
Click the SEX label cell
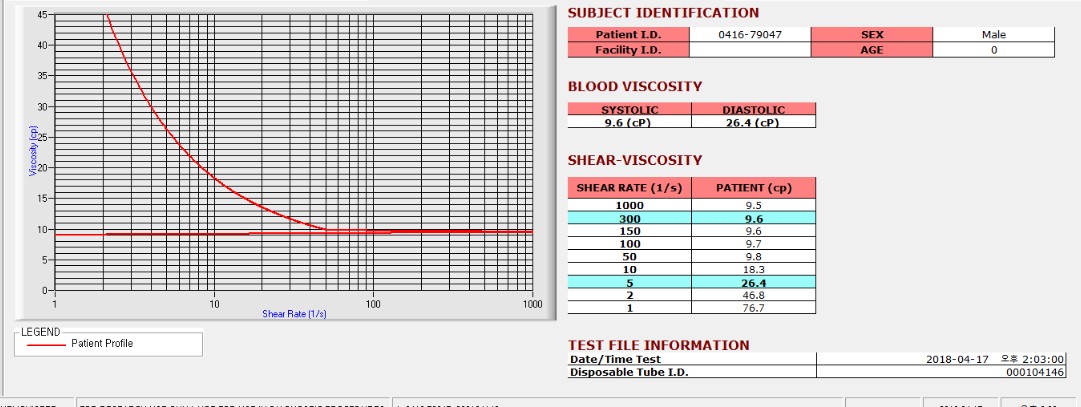(x=872, y=34)
